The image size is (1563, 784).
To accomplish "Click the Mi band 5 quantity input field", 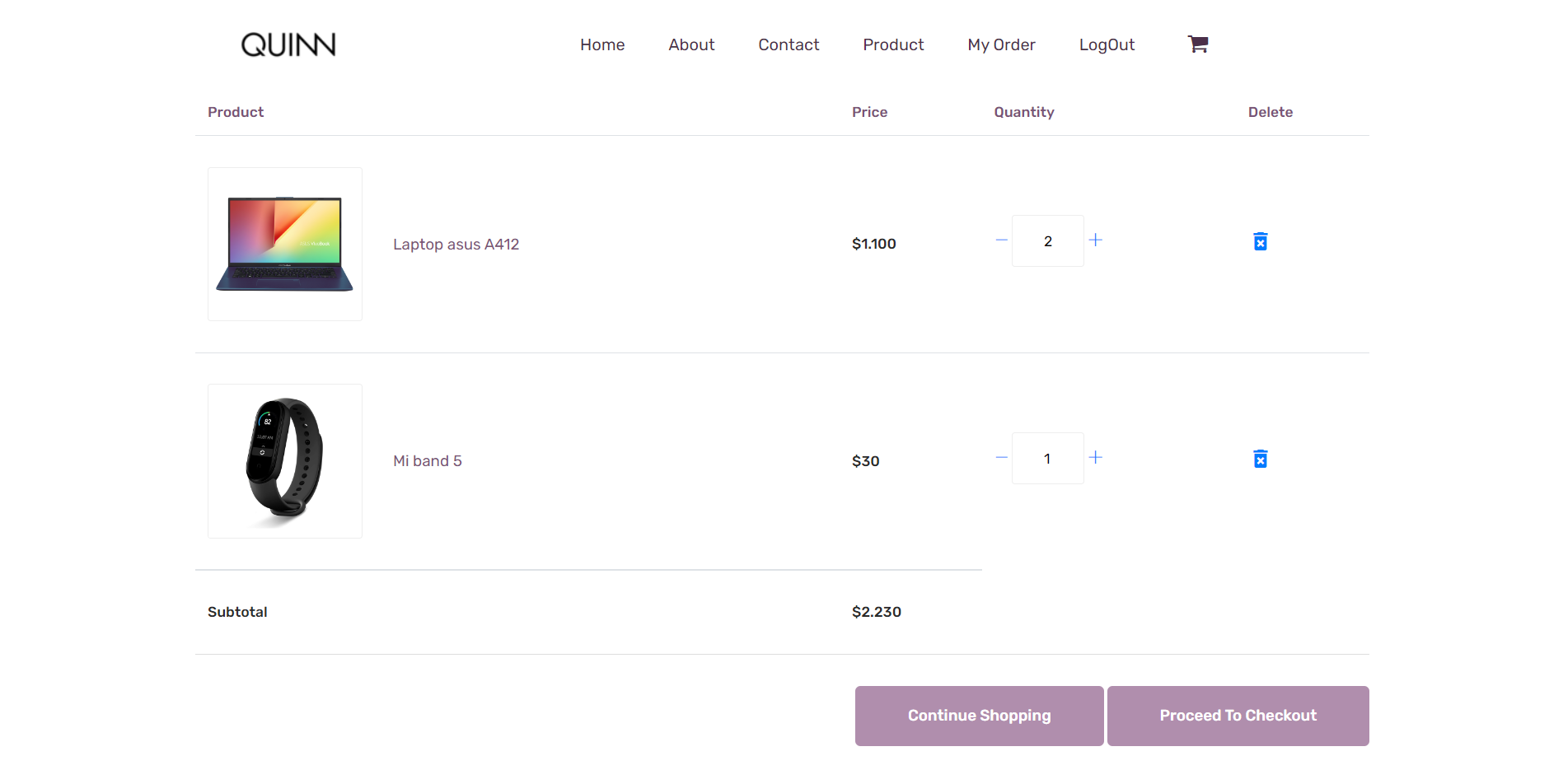I will (x=1047, y=458).
